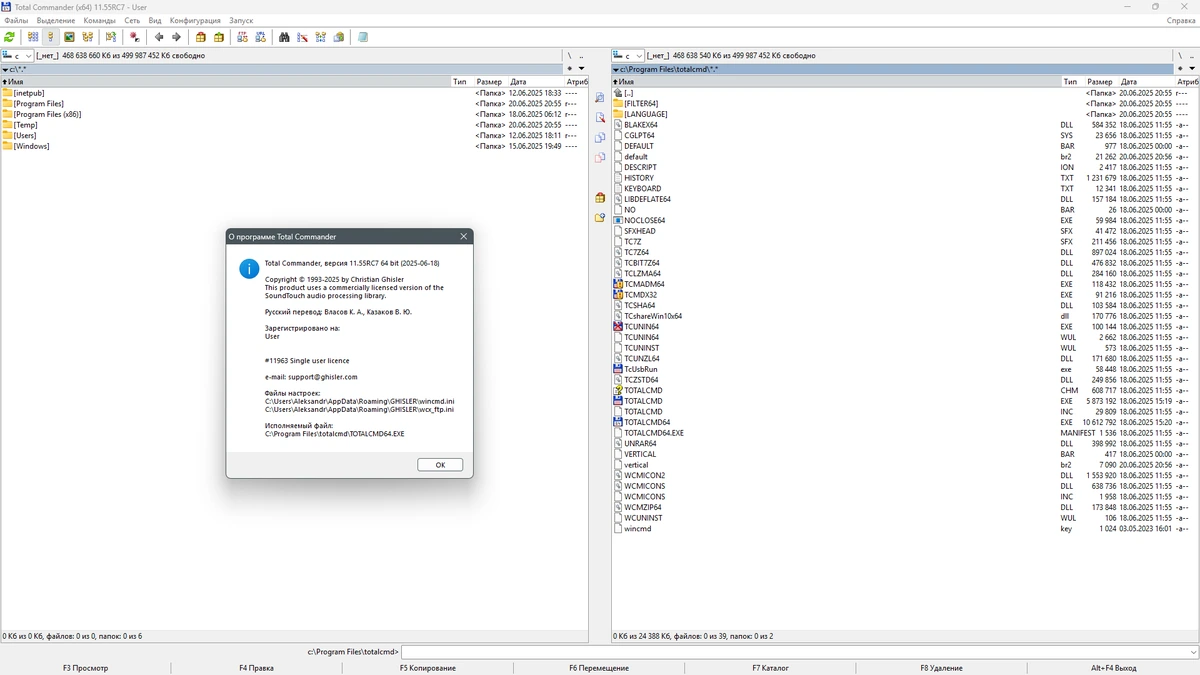Open the Запуск menu
This screenshot has width=1200, height=675.
click(241, 20)
